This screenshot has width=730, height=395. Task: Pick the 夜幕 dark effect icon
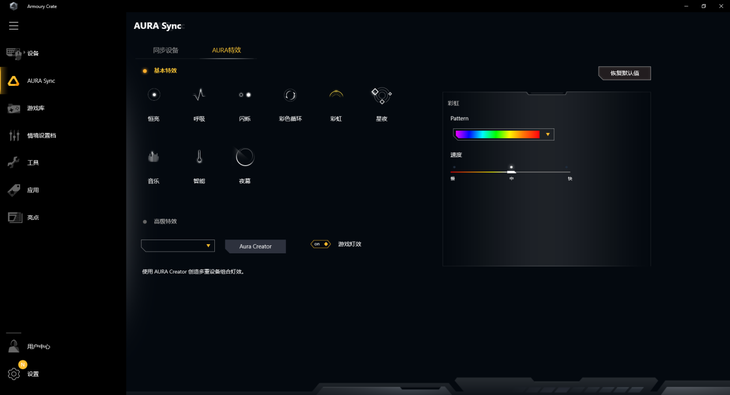244,157
